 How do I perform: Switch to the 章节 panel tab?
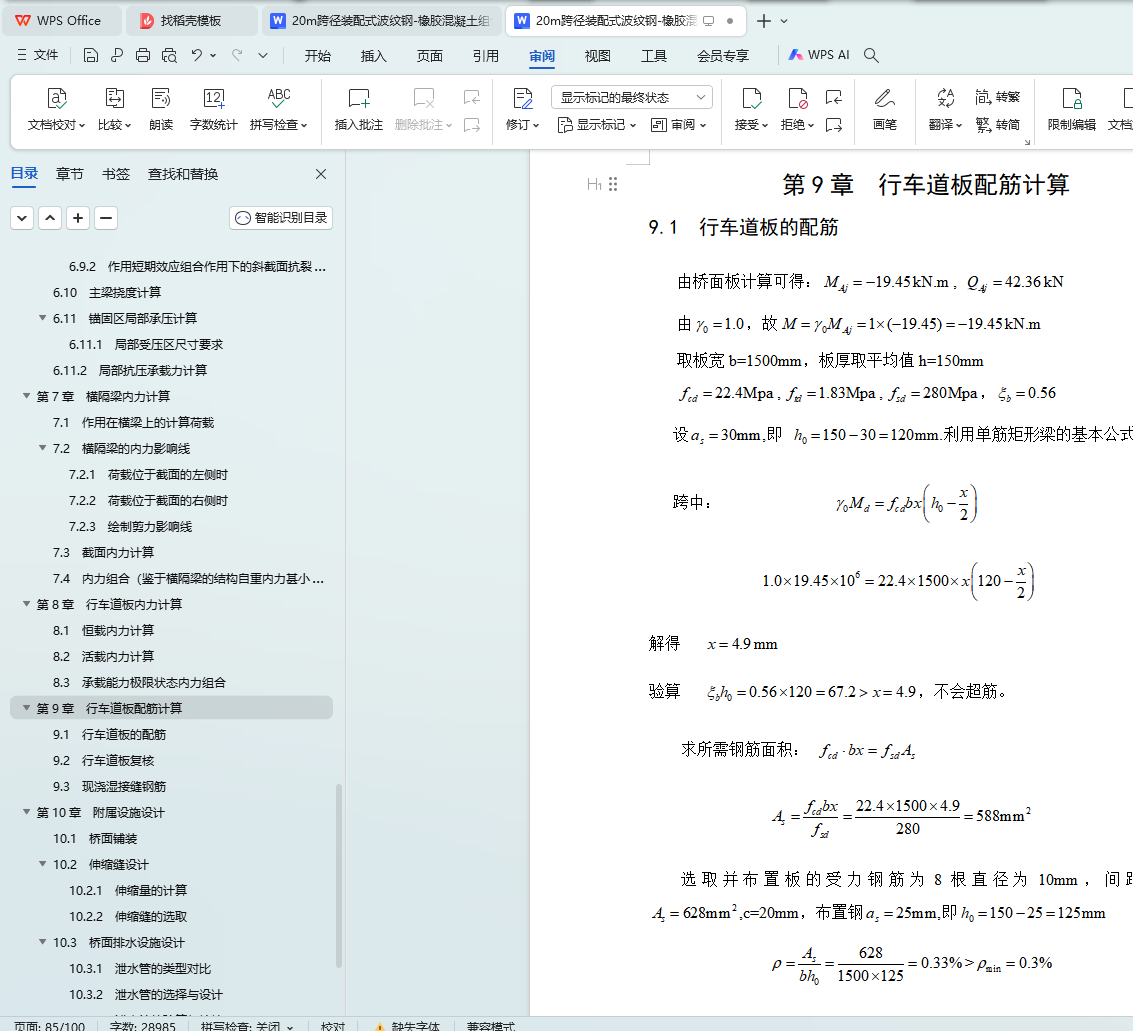coord(69,174)
